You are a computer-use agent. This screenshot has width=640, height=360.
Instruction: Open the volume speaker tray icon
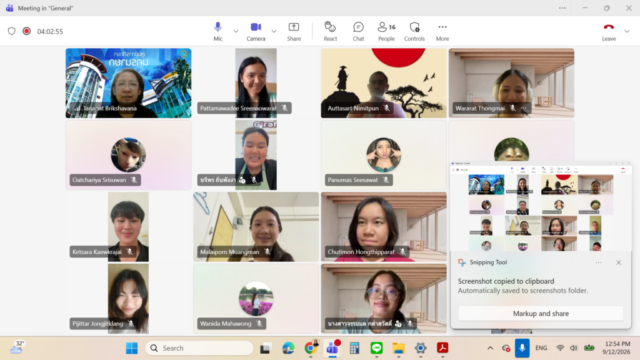pos(573,348)
